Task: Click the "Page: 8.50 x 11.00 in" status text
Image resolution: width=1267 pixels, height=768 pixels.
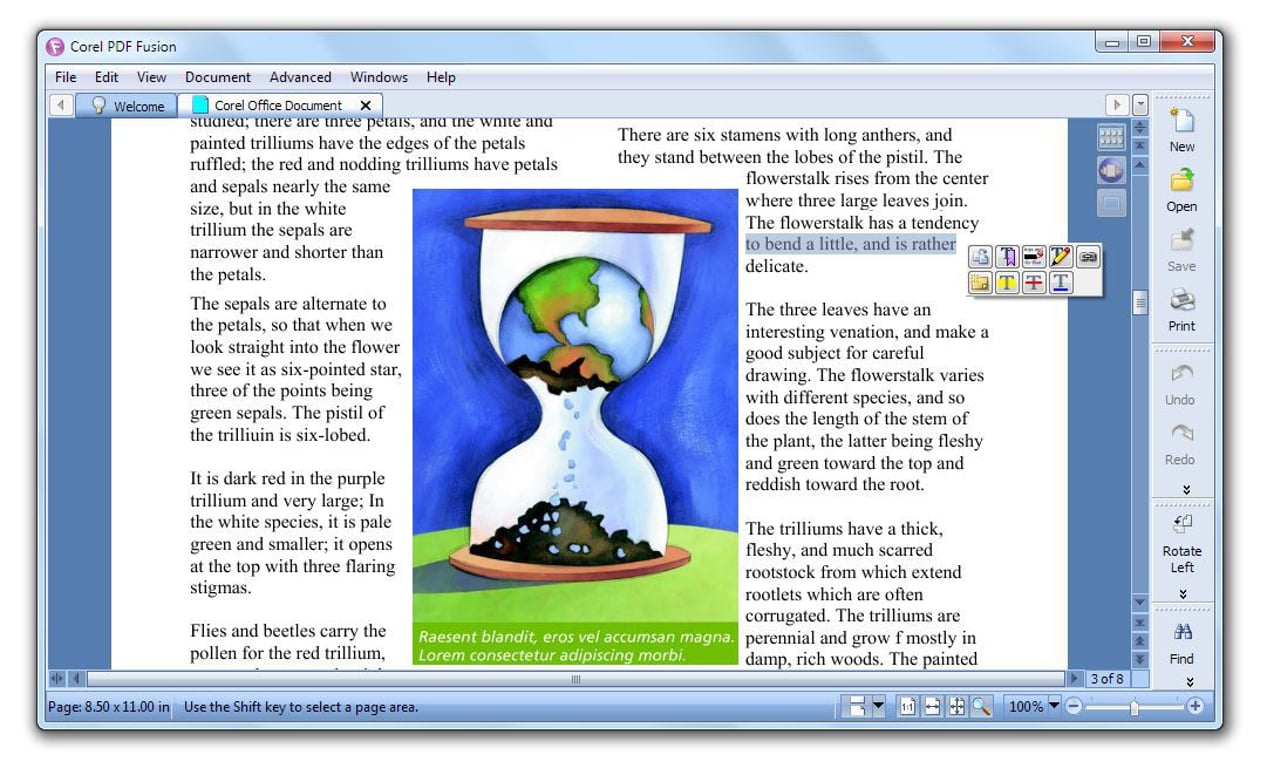Action: click(109, 707)
